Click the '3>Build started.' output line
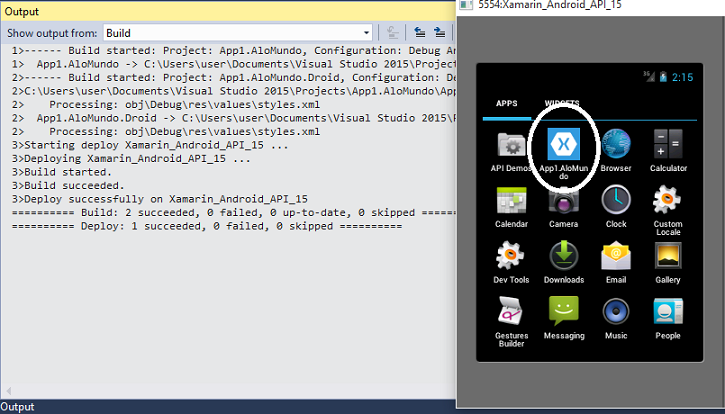Image resolution: width=725 pixels, height=414 pixels. tap(61, 172)
